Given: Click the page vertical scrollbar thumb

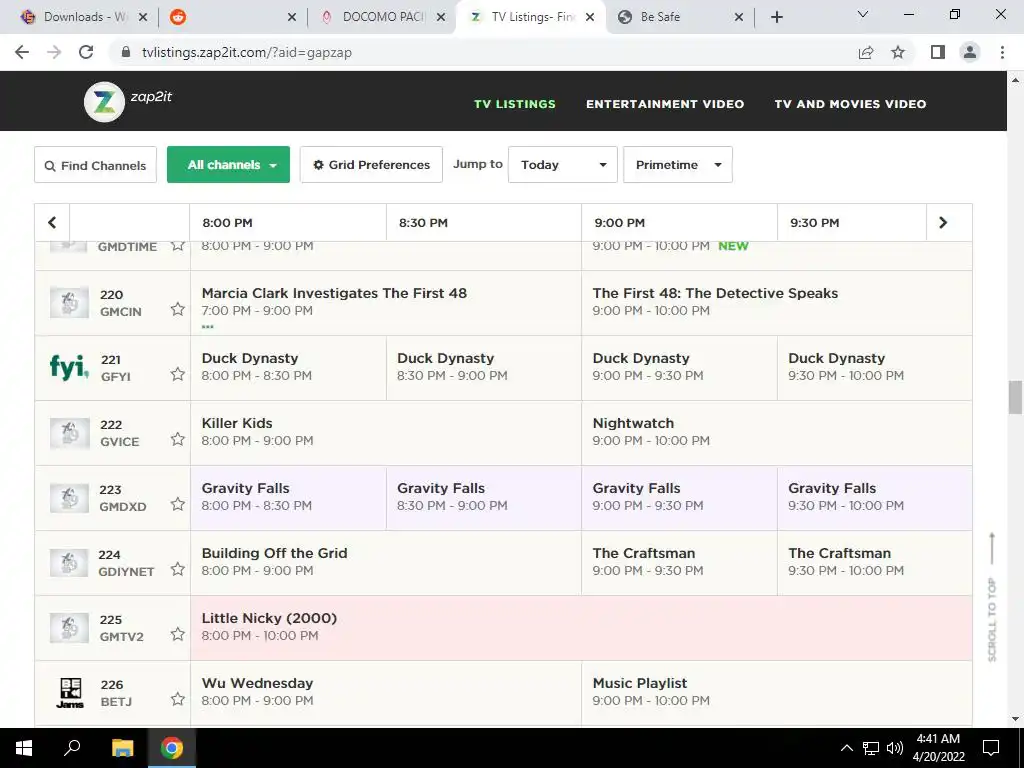Looking at the screenshot, I should click(1015, 397).
